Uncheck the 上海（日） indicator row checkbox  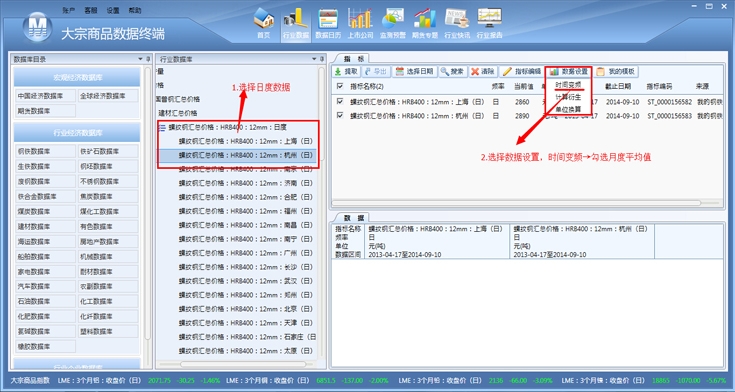[x=340, y=101]
